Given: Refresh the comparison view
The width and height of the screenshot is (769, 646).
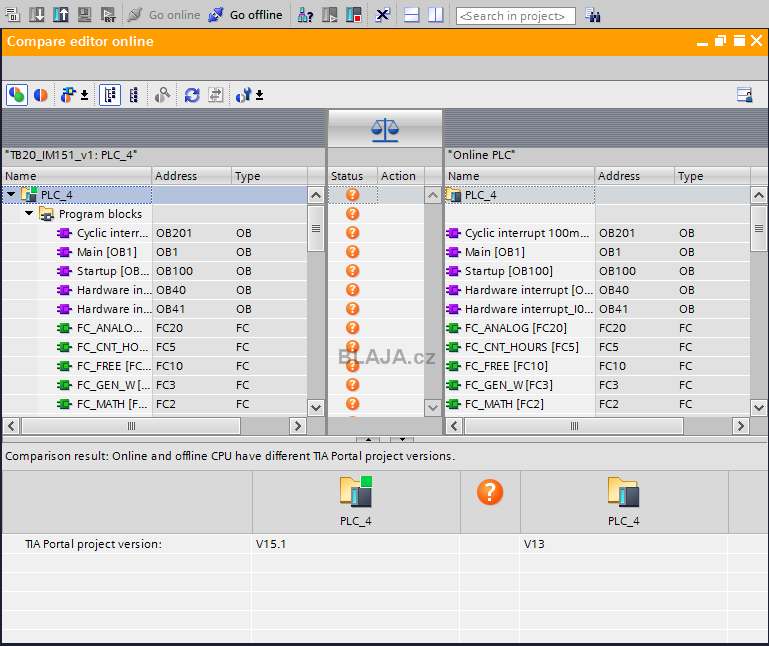Looking at the screenshot, I should 192,95.
